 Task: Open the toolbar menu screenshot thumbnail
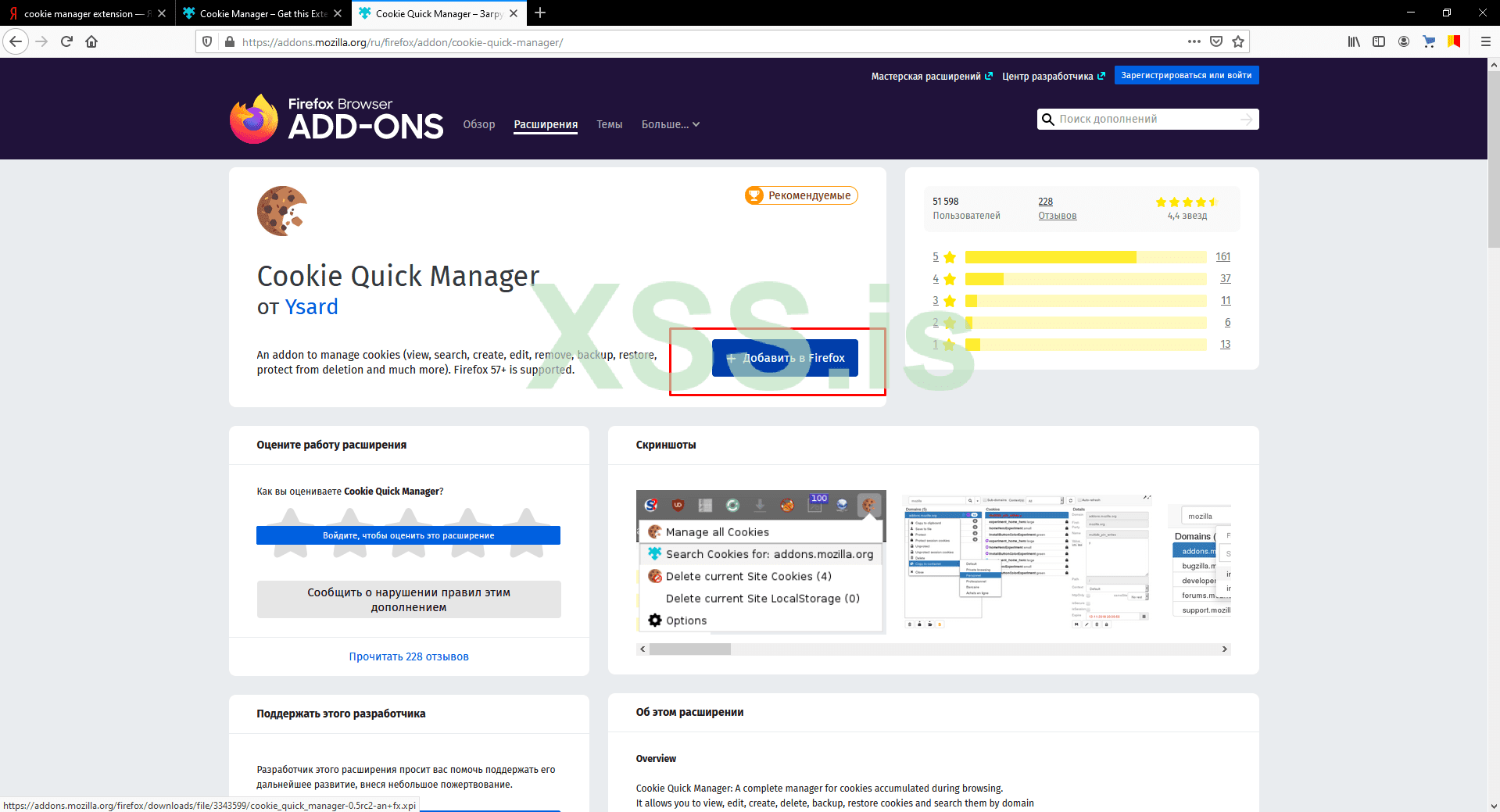pos(761,562)
